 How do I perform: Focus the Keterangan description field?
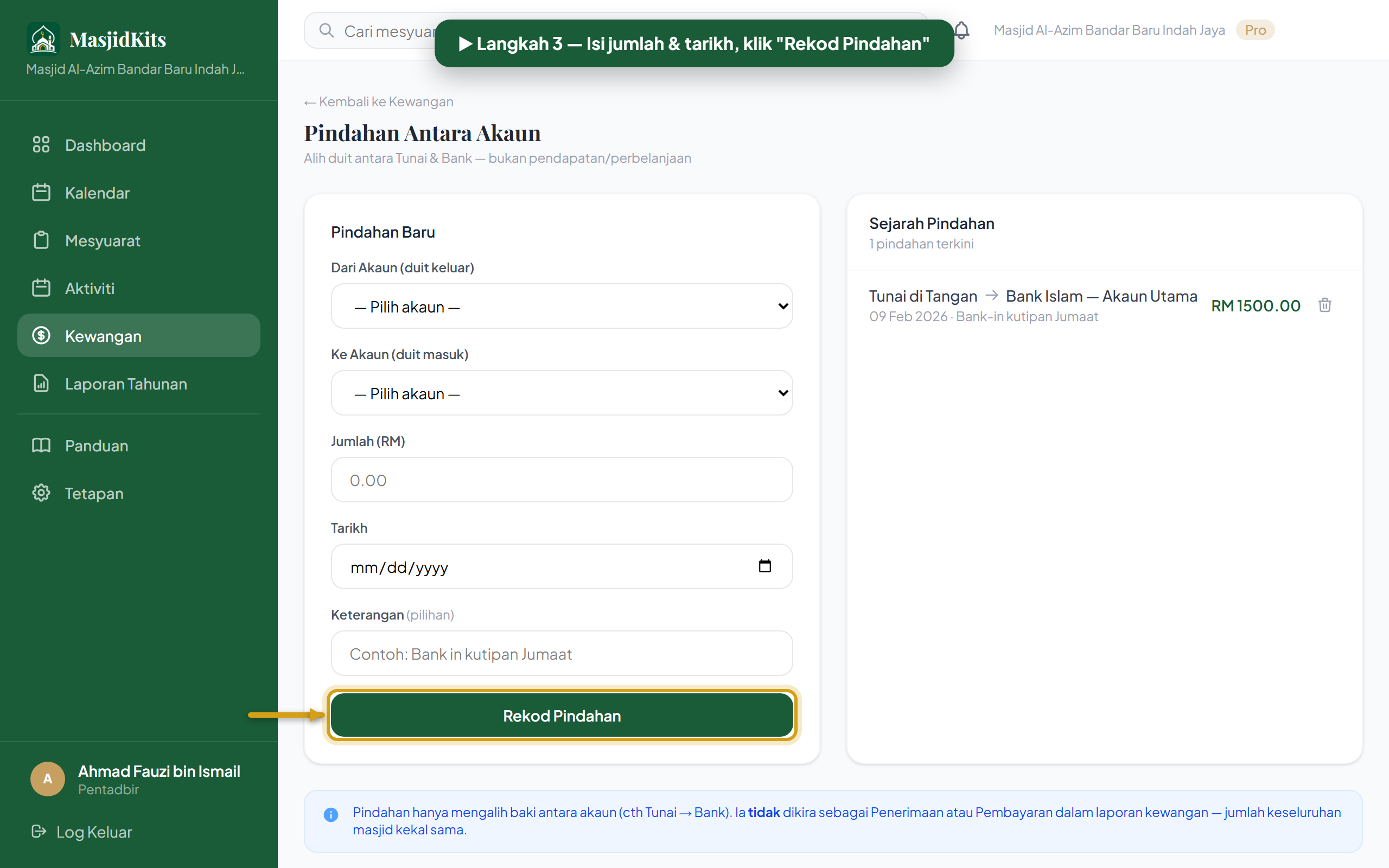(x=562, y=653)
